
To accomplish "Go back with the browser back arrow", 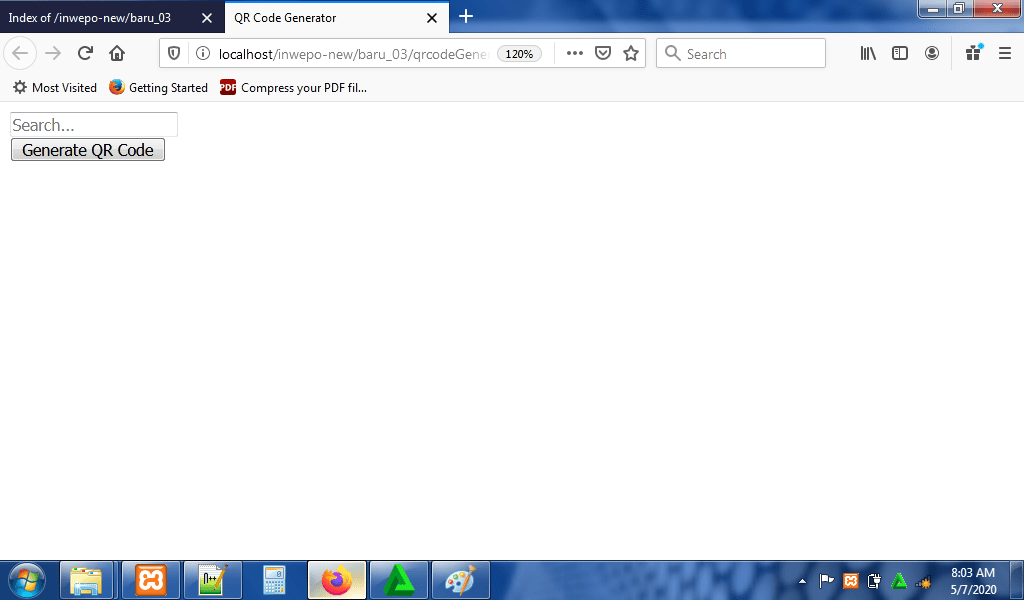I will [x=20, y=54].
